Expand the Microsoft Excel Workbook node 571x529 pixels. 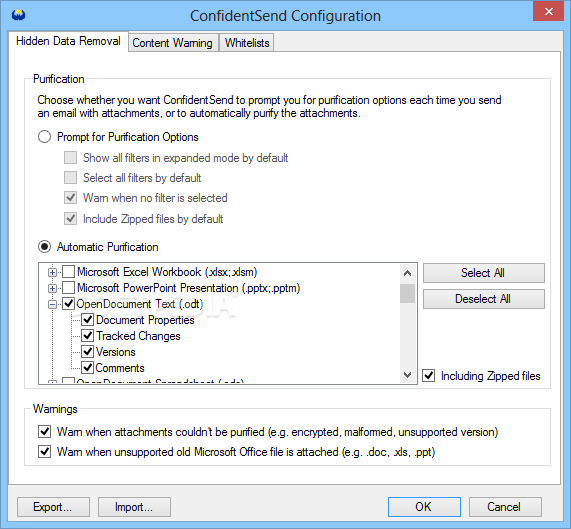52,272
